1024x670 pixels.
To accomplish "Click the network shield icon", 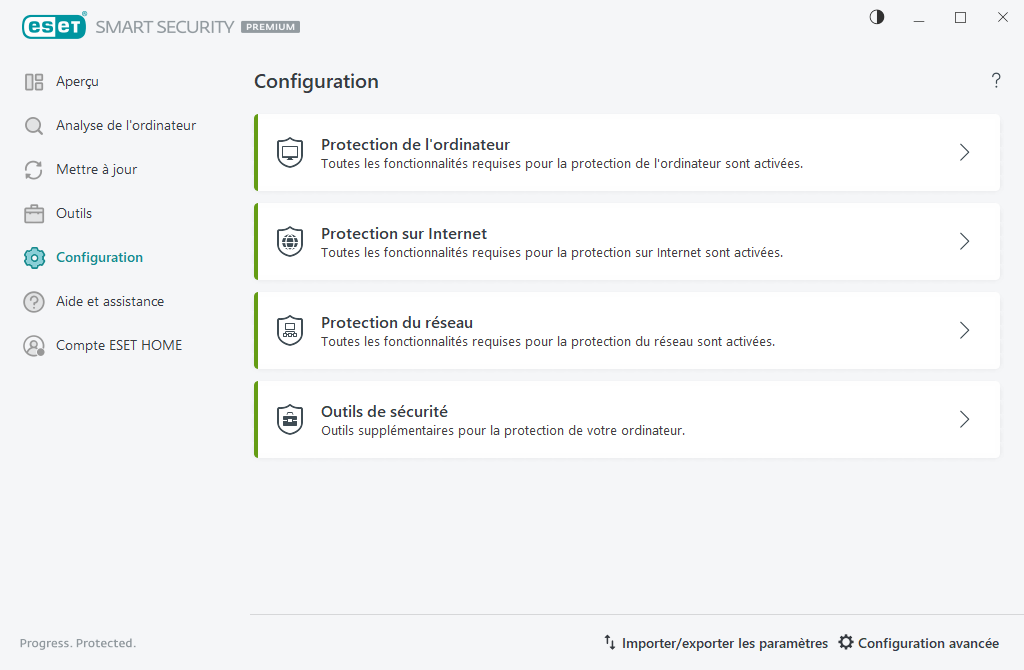I will coord(290,331).
